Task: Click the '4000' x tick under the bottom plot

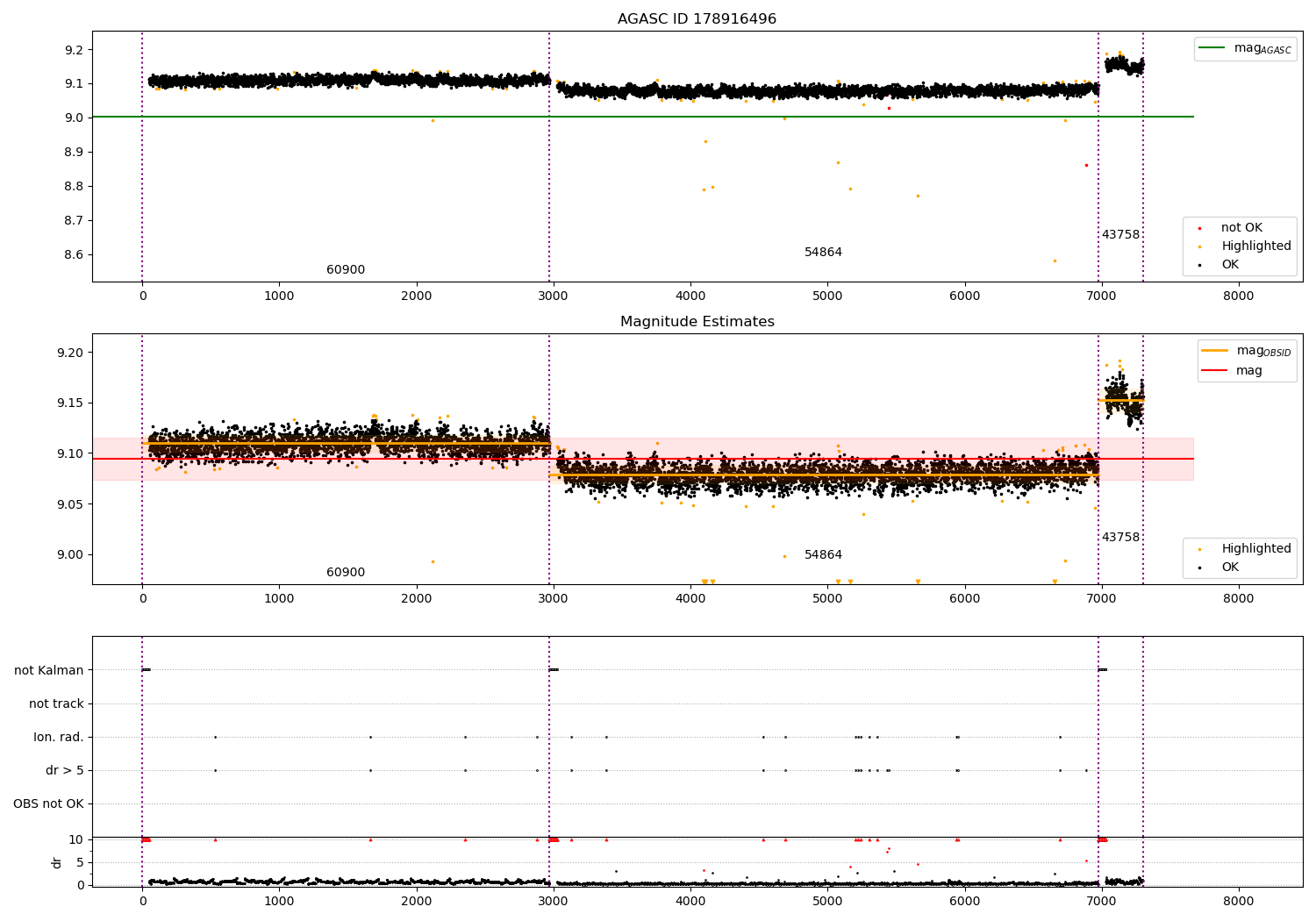Action: click(x=690, y=902)
